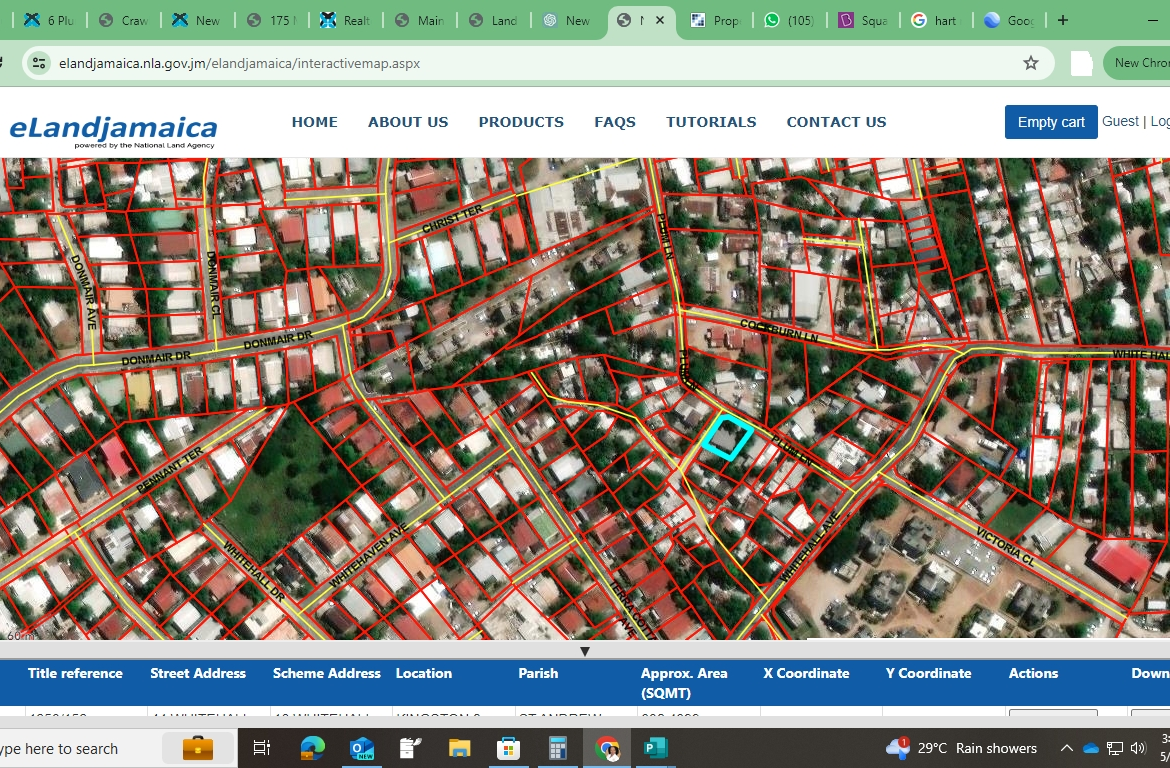Launch Calculator from the taskbar

pos(557,747)
